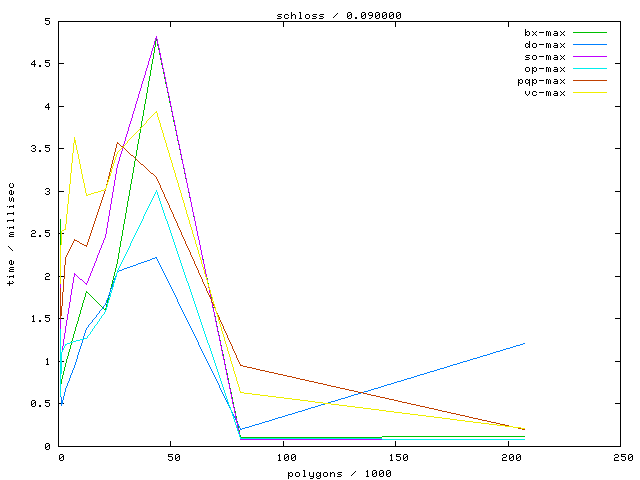Screen dimensions: 640x480
Task: Click the x-axis tick label 250
Action: [x=621, y=457]
